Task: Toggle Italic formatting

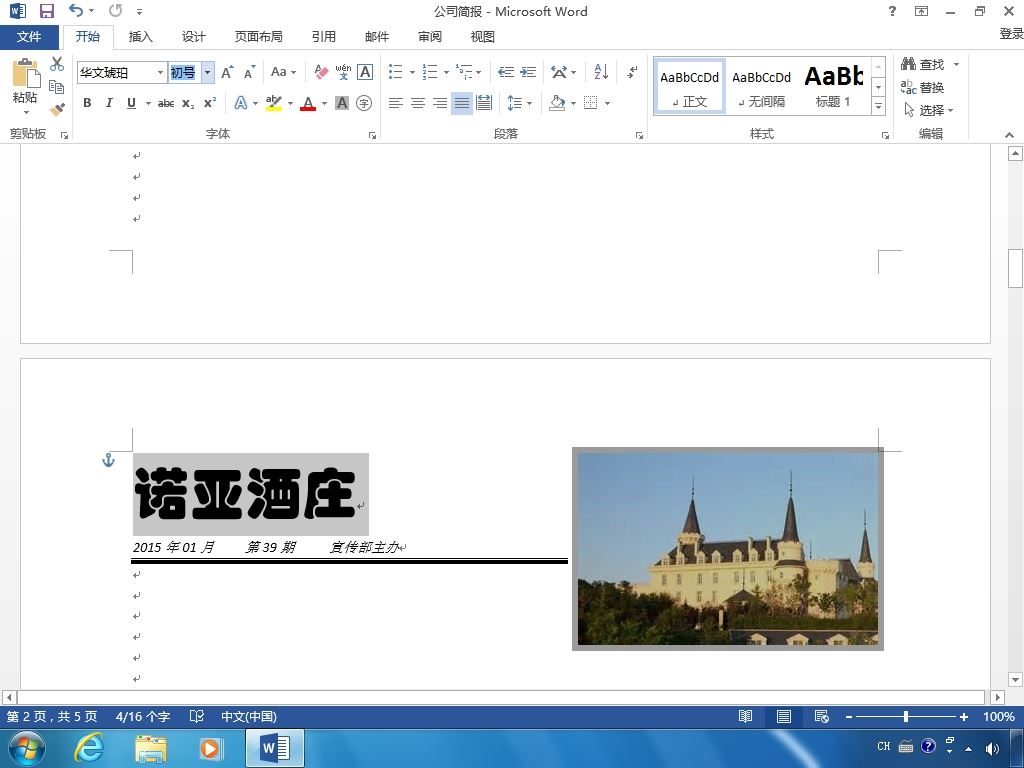Action: (109, 103)
